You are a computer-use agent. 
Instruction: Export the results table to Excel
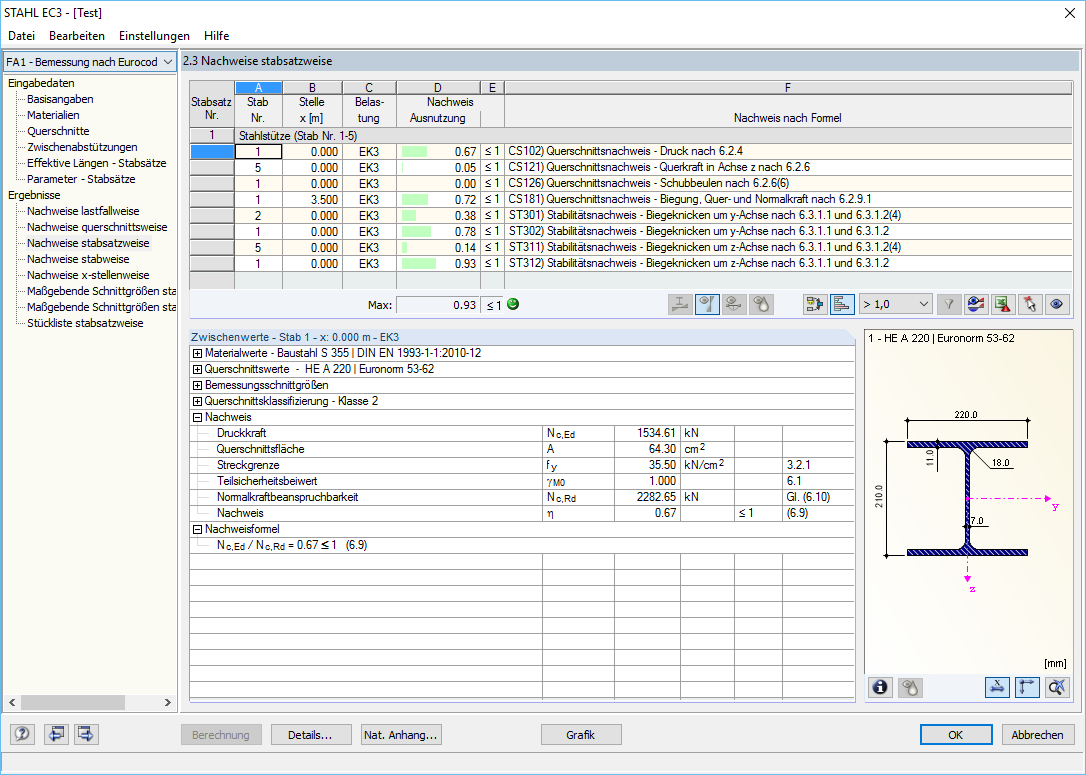pyautogui.click(x=1000, y=304)
